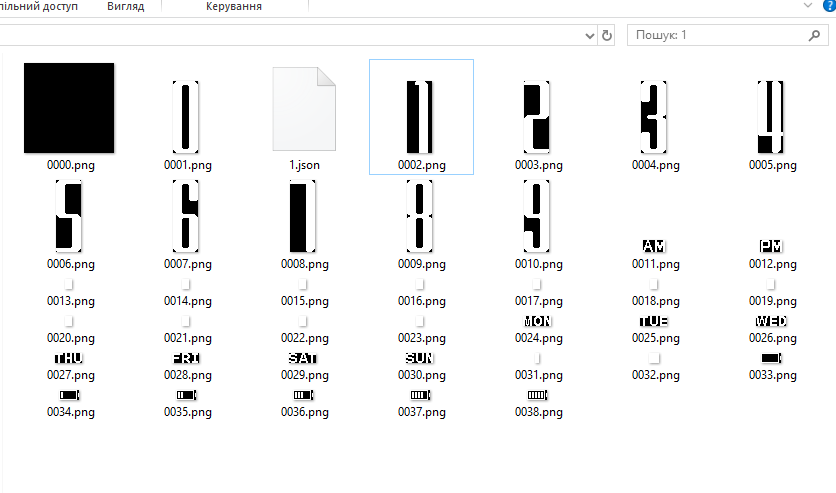
Task: Select battery image 0033.png
Action: click(x=771, y=358)
